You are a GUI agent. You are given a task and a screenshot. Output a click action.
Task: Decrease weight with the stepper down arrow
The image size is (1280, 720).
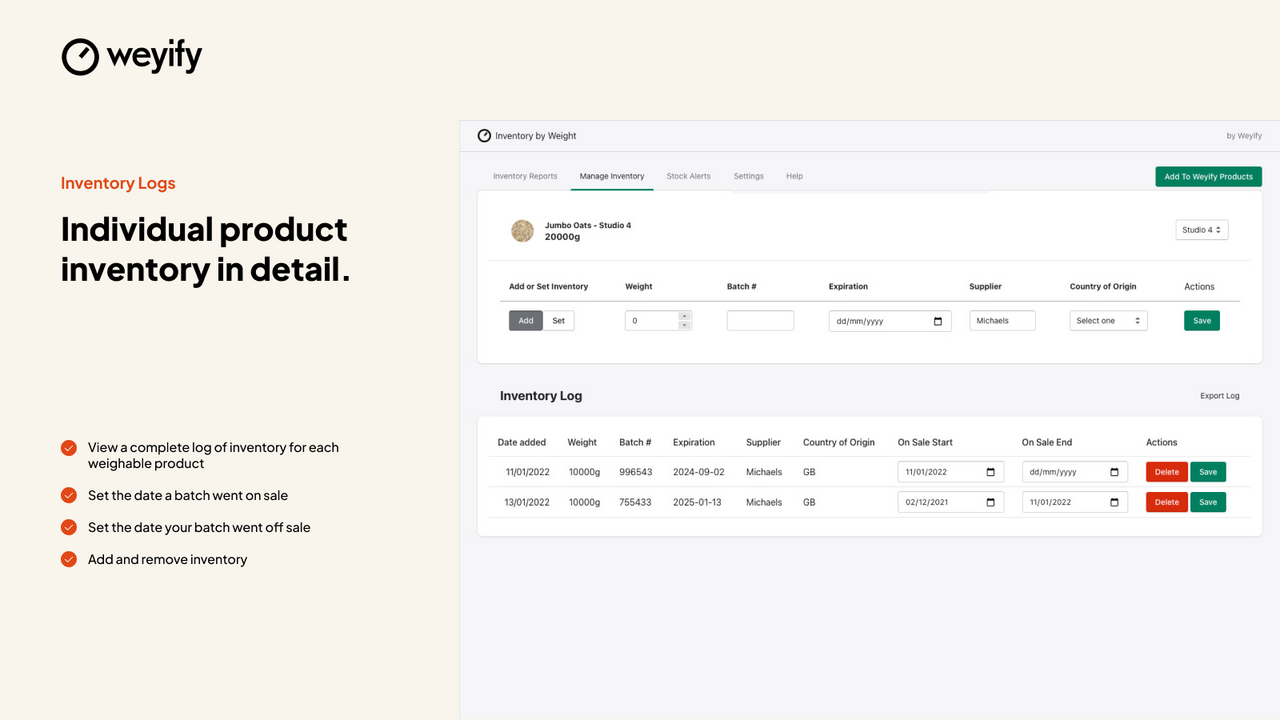click(x=685, y=325)
